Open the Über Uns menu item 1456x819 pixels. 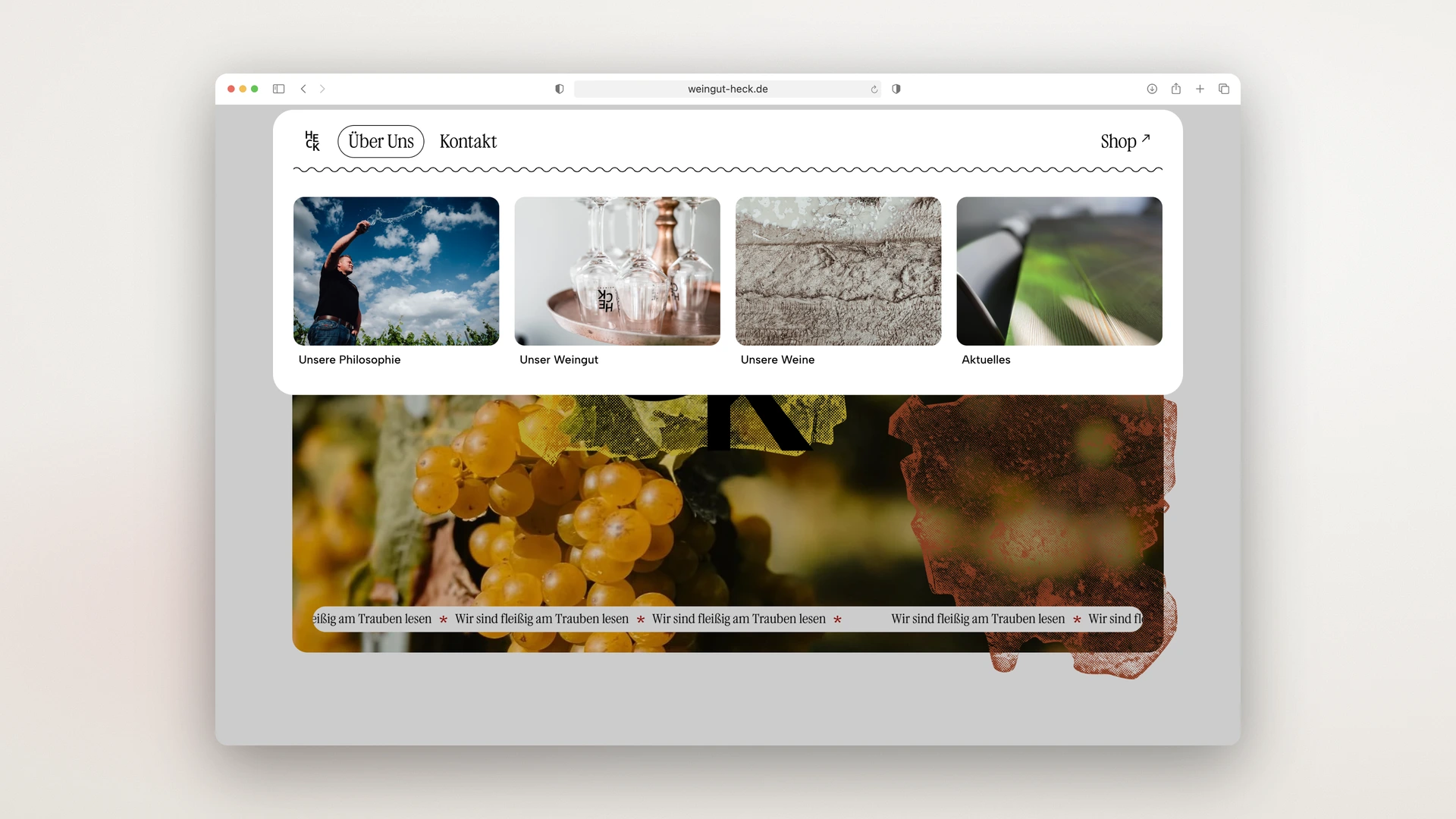coord(381,142)
